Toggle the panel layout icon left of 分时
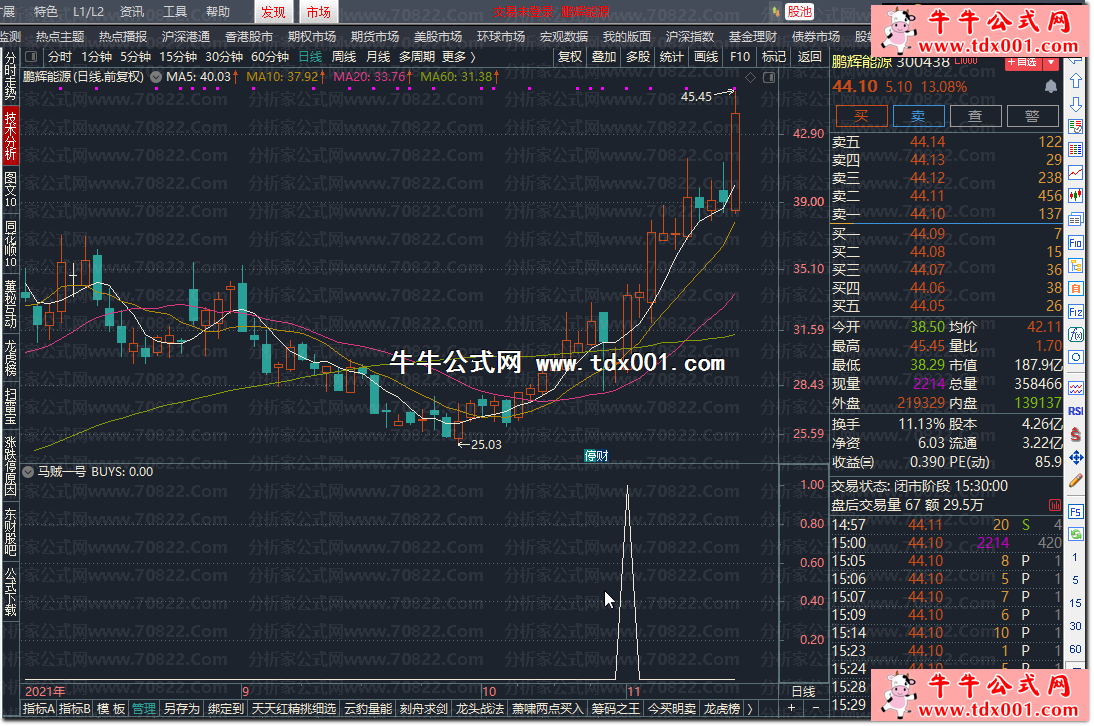Screen dimensions: 1094x726 point(32,57)
